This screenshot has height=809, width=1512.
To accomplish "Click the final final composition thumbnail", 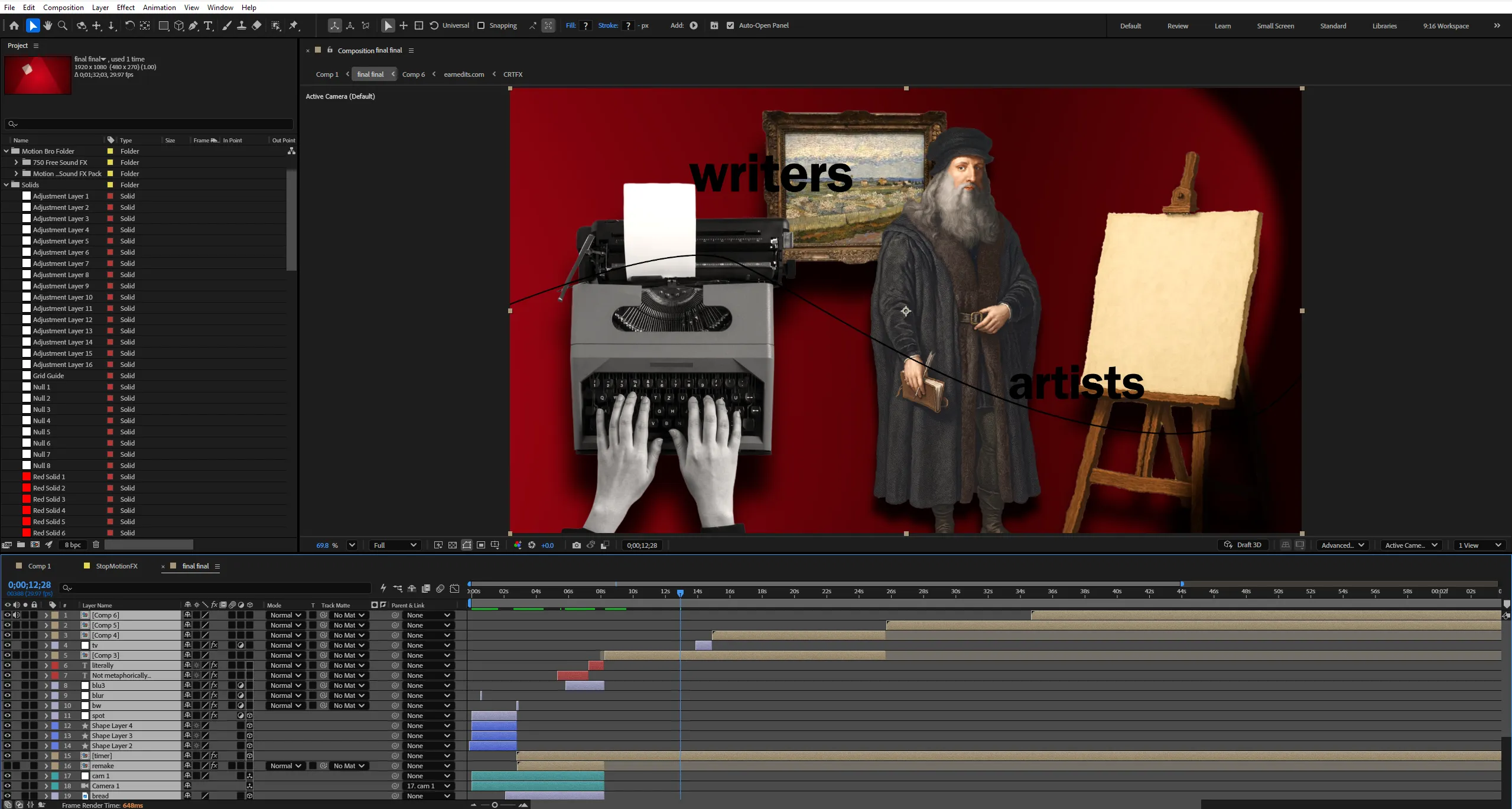I will point(38,75).
